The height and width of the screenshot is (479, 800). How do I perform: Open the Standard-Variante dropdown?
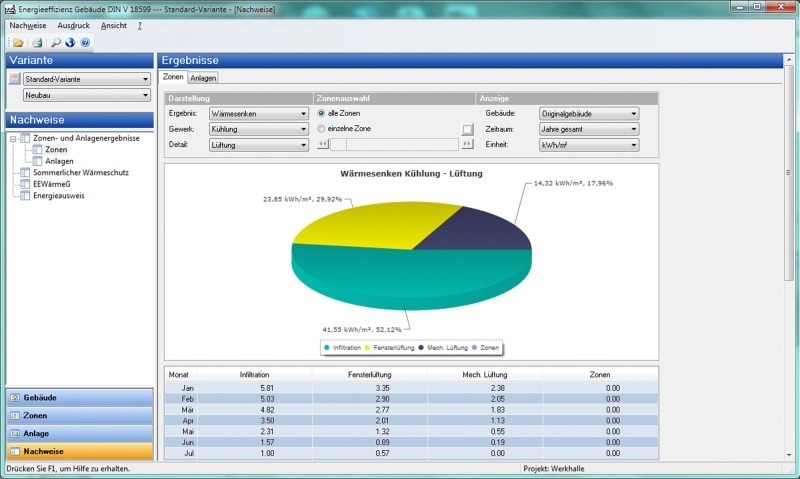coord(87,79)
